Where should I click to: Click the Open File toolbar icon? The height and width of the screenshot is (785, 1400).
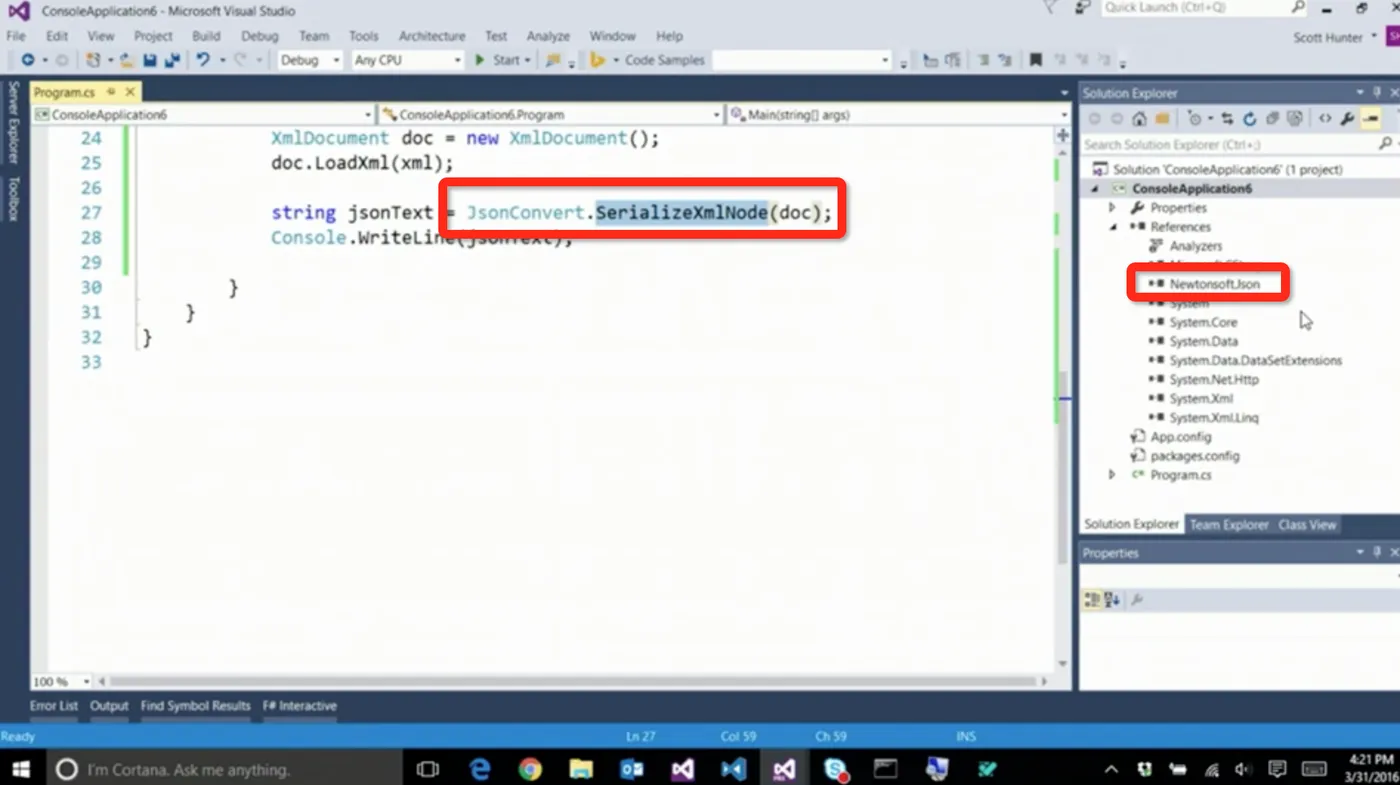point(128,60)
